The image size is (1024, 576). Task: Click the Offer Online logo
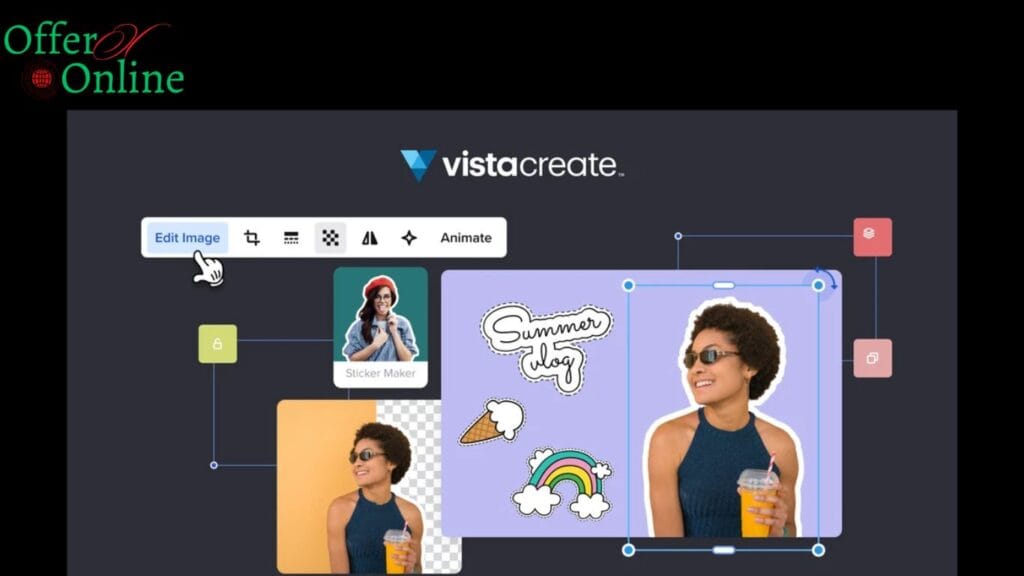pos(93,60)
